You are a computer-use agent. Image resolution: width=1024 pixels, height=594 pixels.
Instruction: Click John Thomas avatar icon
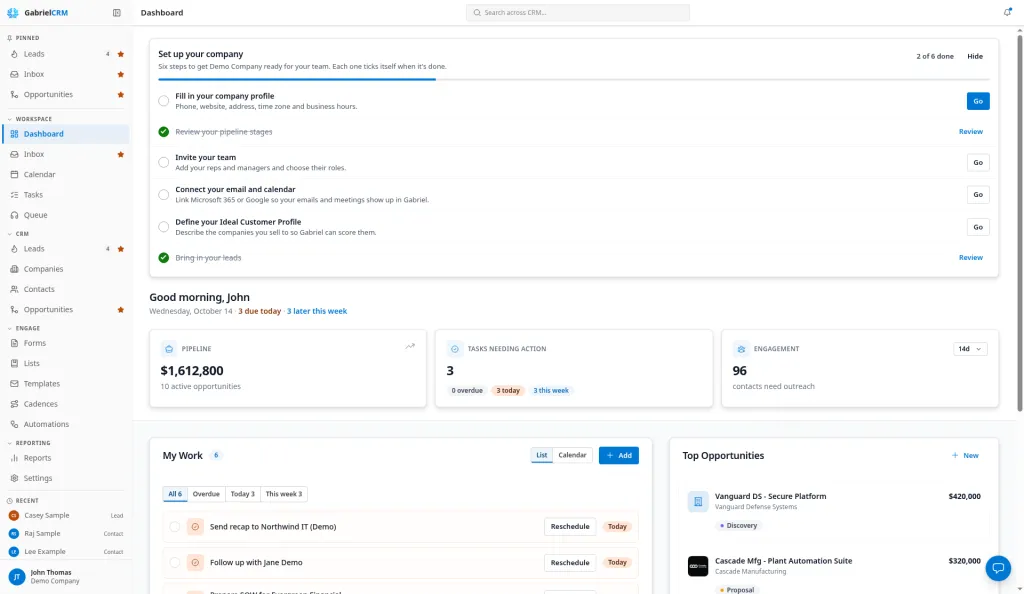(x=16, y=576)
